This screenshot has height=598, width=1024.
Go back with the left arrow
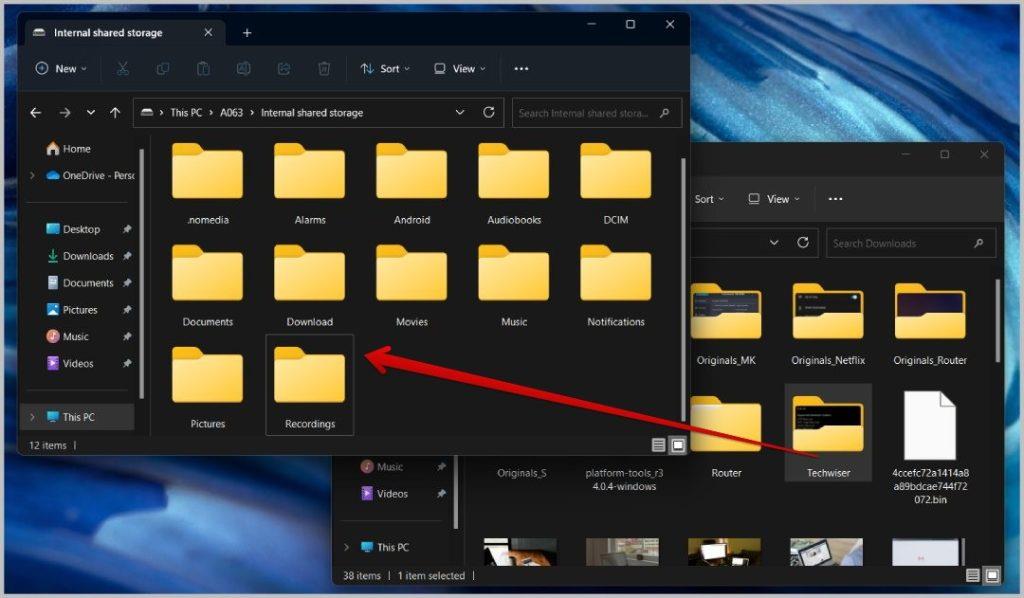[36, 113]
